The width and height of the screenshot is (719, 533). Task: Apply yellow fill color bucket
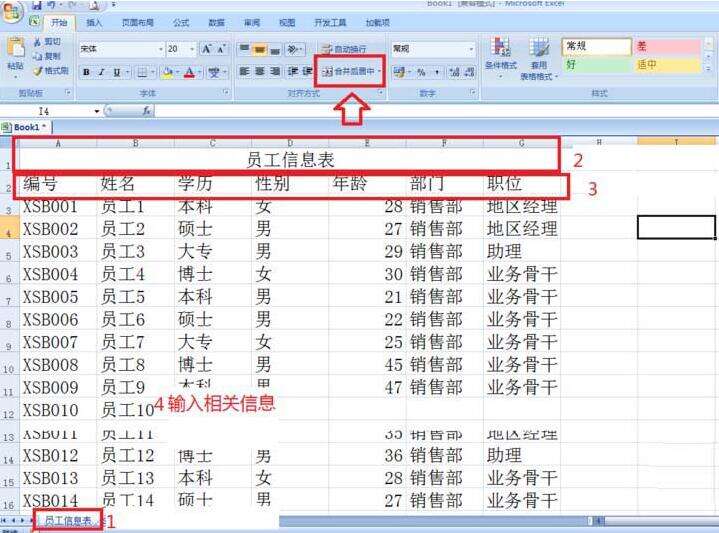tap(168, 72)
